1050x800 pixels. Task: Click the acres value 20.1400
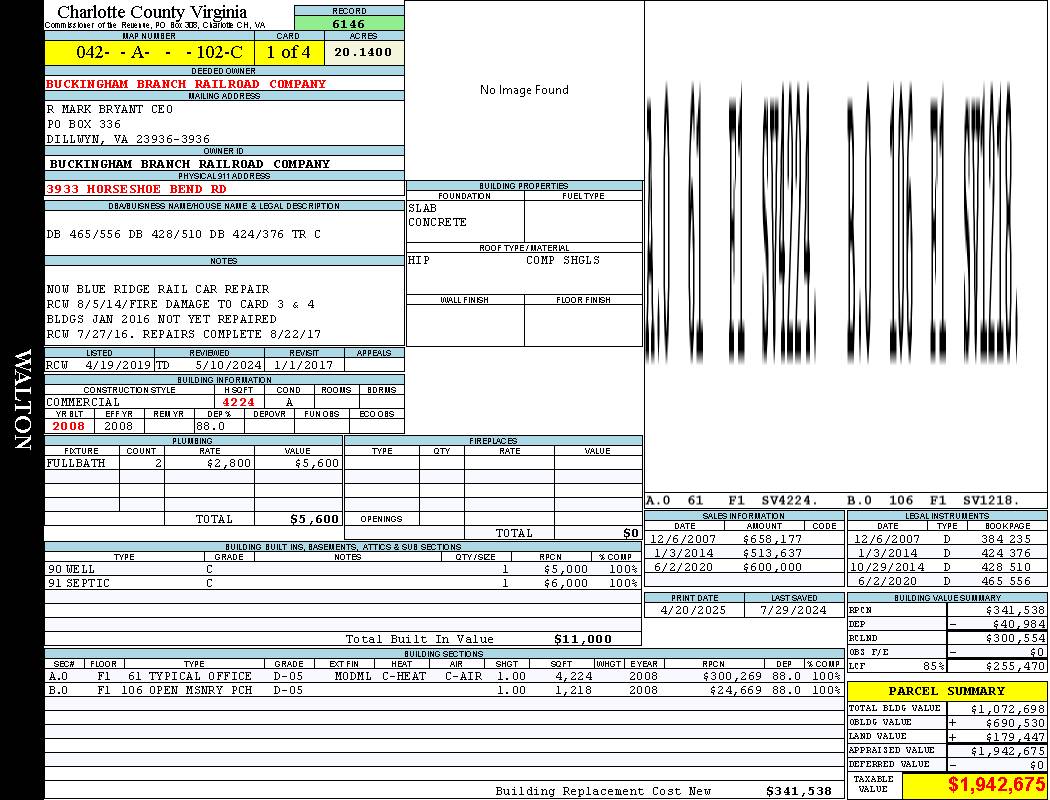(363, 52)
